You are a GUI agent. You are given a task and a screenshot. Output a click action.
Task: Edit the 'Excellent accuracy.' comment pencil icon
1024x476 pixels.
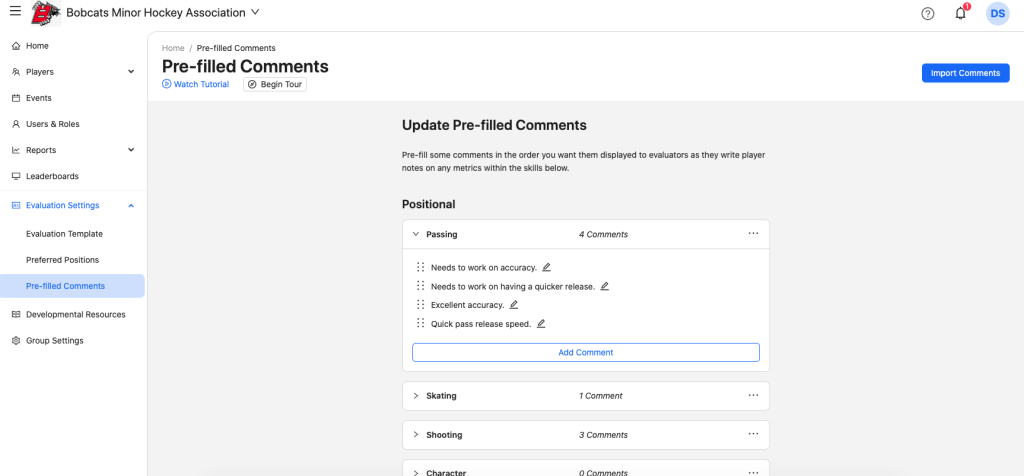coord(514,305)
